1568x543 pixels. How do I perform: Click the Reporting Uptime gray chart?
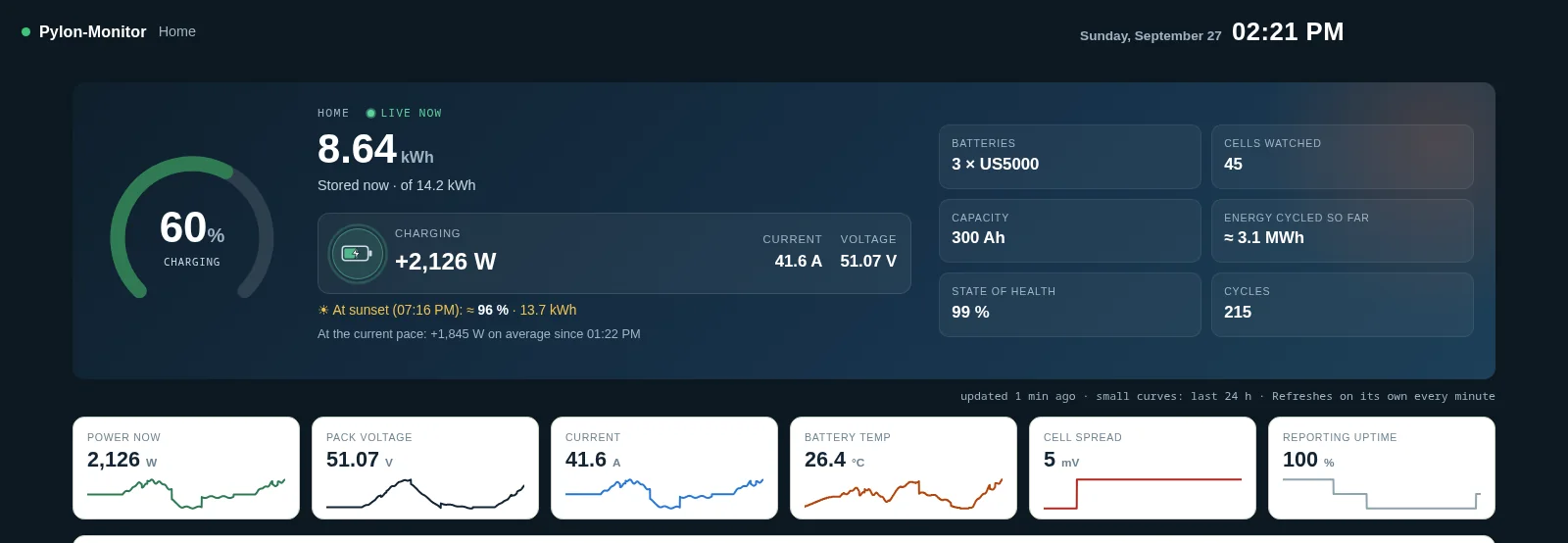pyautogui.click(x=1382, y=493)
